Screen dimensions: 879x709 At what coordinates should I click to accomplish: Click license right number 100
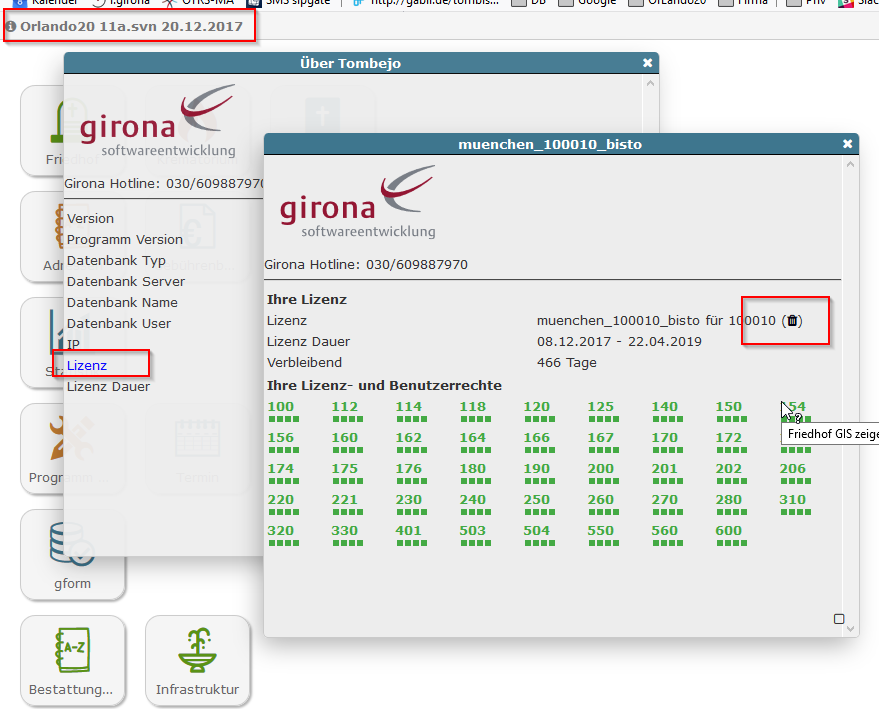point(281,407)
